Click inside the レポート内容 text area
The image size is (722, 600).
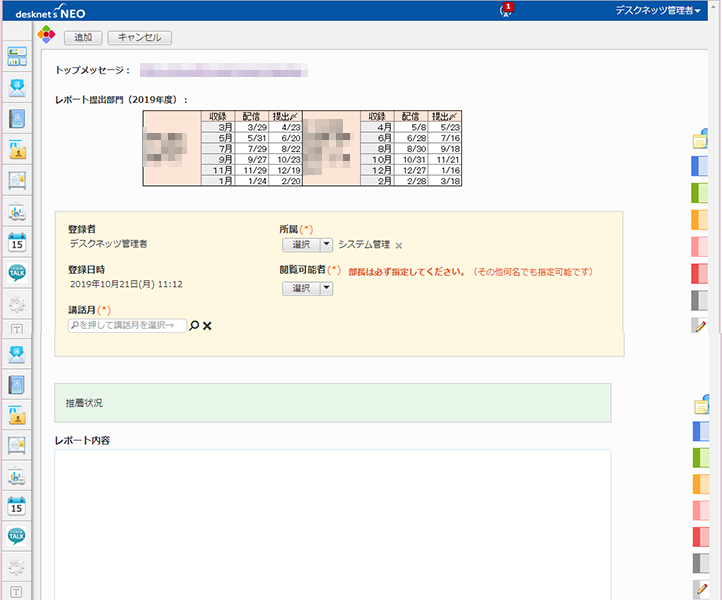pyautogui.click(x=332, y=520)
